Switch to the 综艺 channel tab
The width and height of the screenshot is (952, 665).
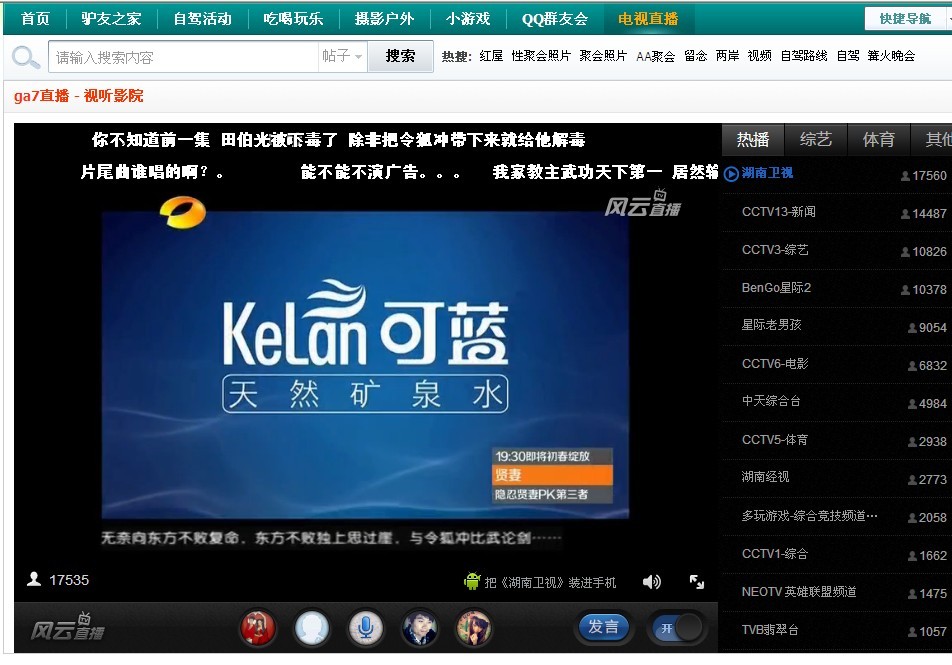(x=816, y=140)
